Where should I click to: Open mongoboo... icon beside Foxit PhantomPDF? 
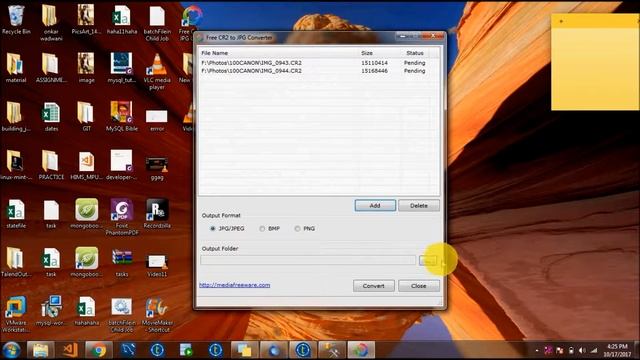coord(86,213)
